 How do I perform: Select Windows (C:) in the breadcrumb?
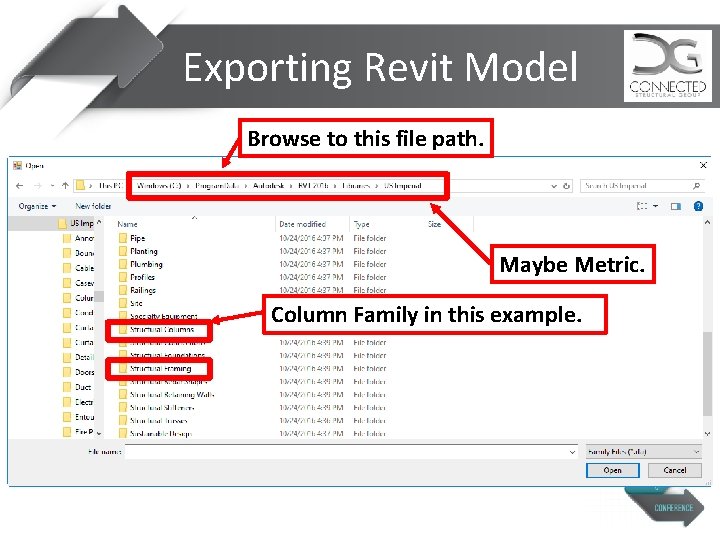pyautogui.click(x=159, y=186)
